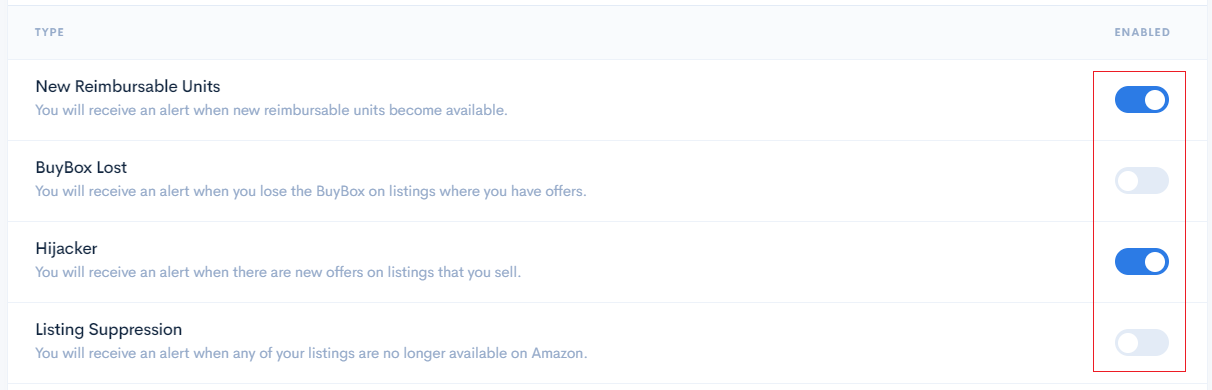Screen dimensions: 1212x390
Task: Click the Listing Suppression description sentence
Action: point(311,353)
